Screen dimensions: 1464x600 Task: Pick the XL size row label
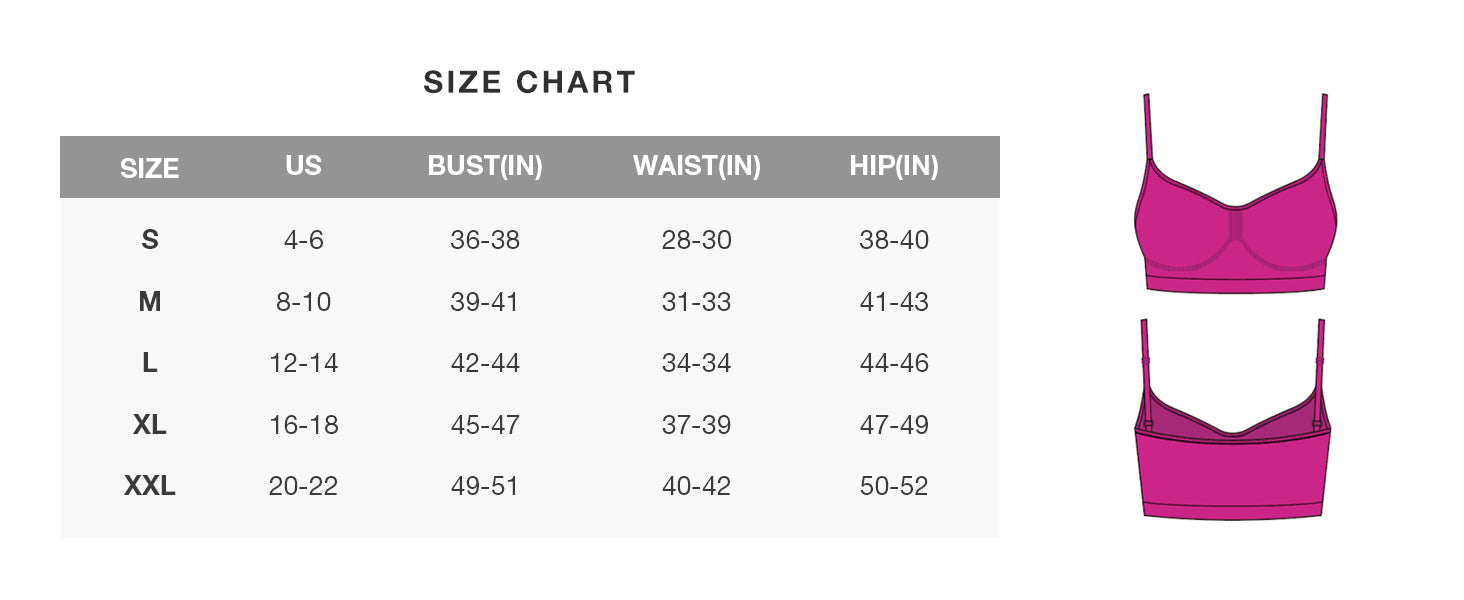(x=149, y=425)
